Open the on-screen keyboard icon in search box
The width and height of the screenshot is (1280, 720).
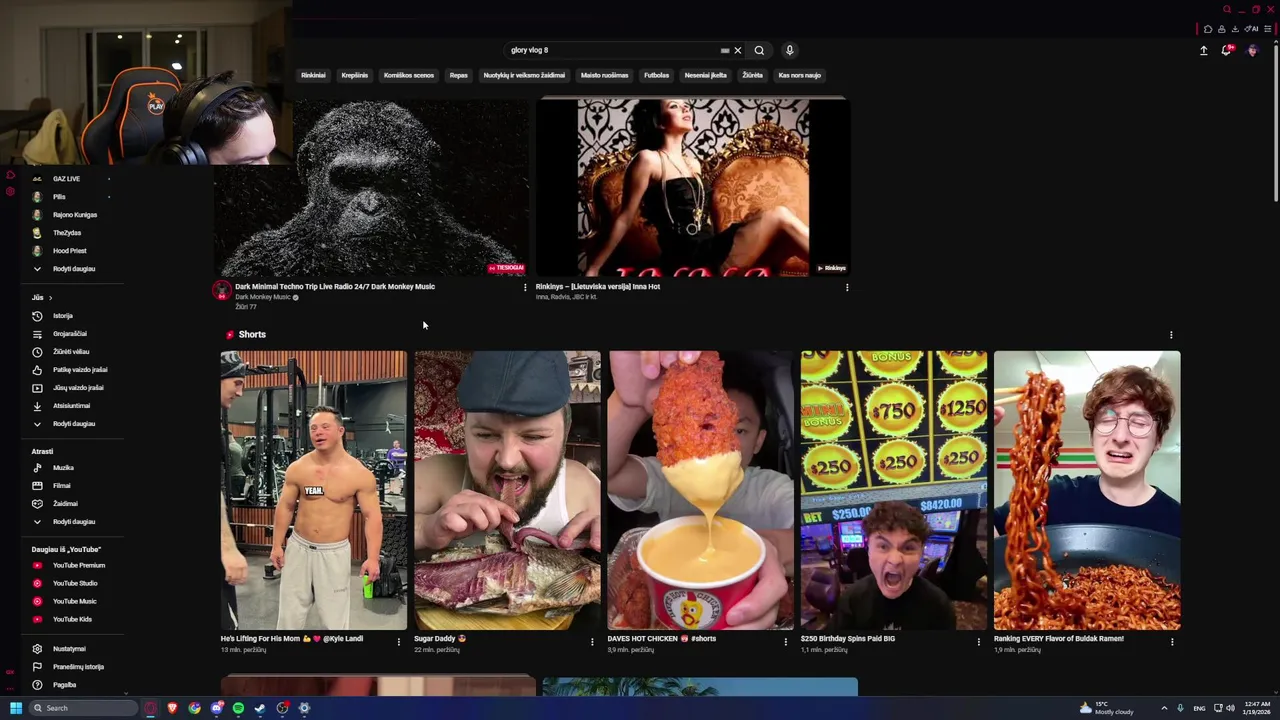tap(725, 50)
